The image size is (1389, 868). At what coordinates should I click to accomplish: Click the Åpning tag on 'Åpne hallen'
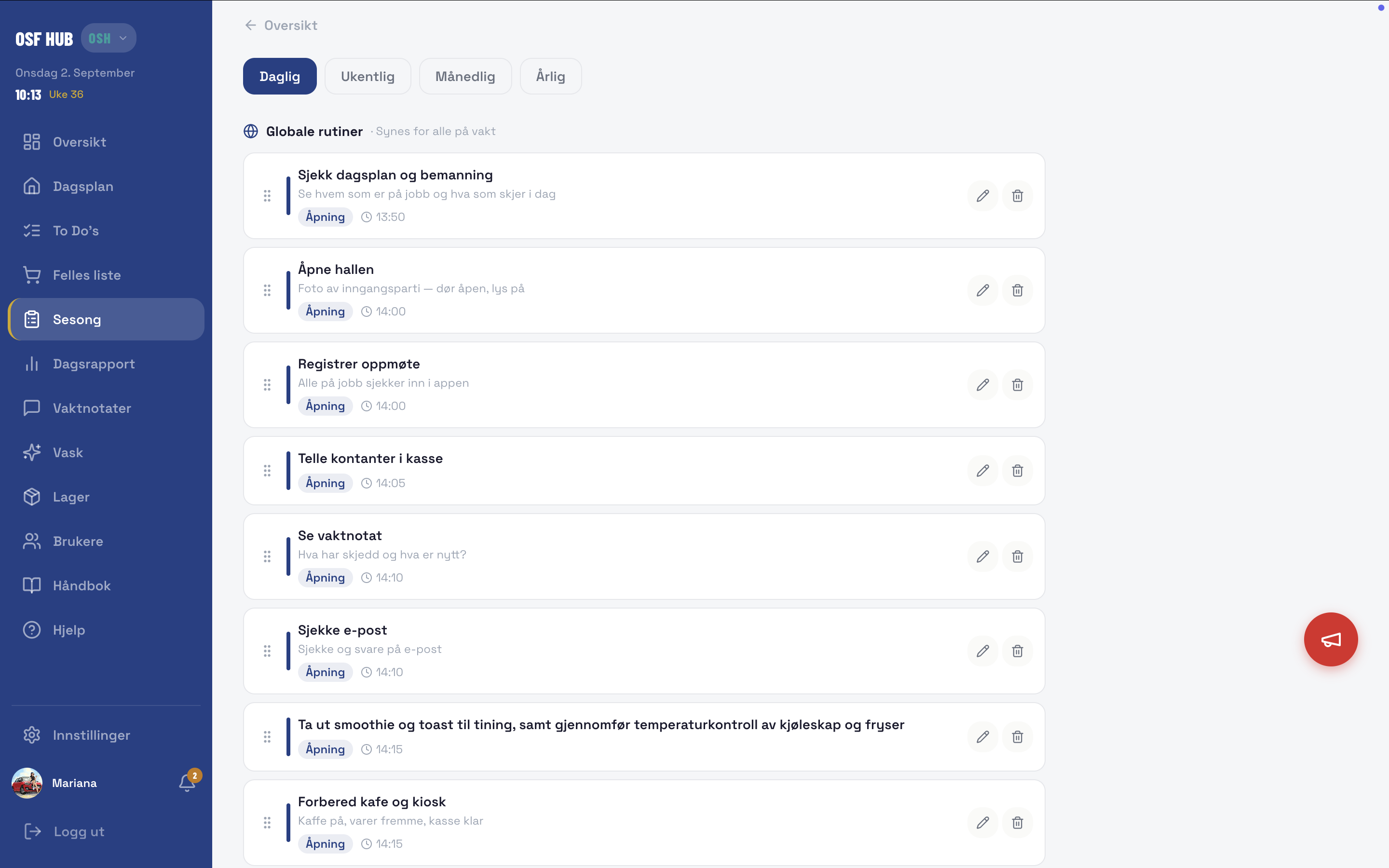(x=325, y=311)
